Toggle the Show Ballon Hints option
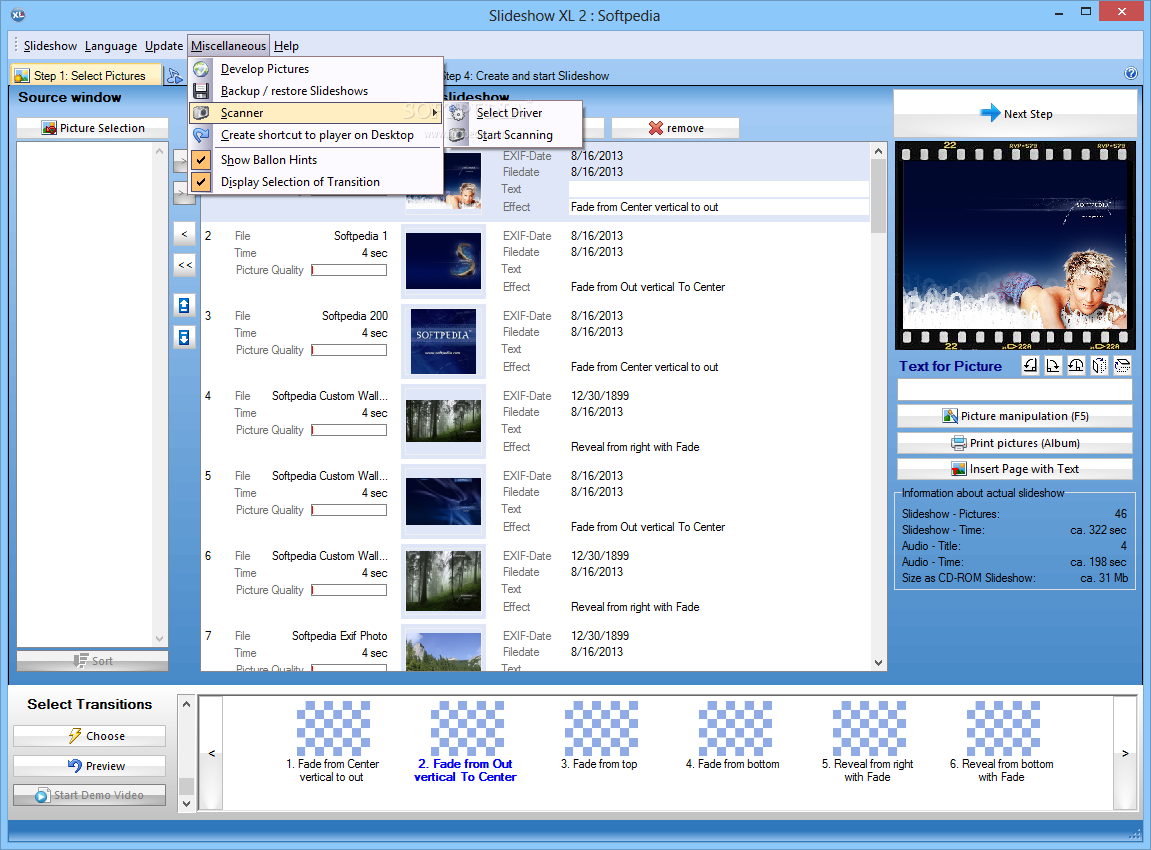The image size is (1151, 850). tap(269, 160)
